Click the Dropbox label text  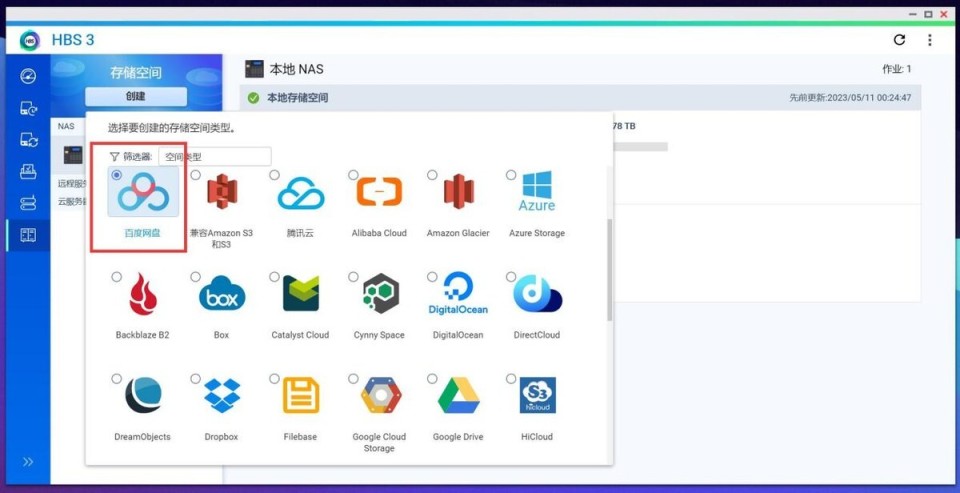222,437
